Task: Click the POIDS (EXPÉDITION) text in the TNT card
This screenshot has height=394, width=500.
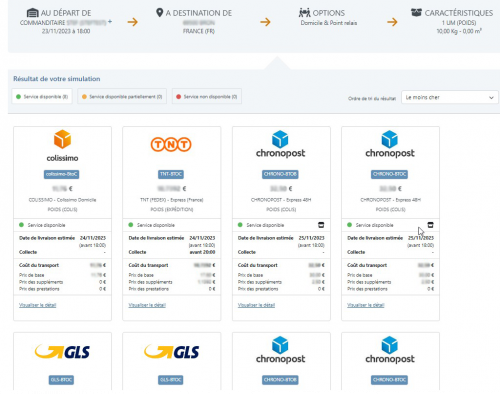Action: (172, 209)
